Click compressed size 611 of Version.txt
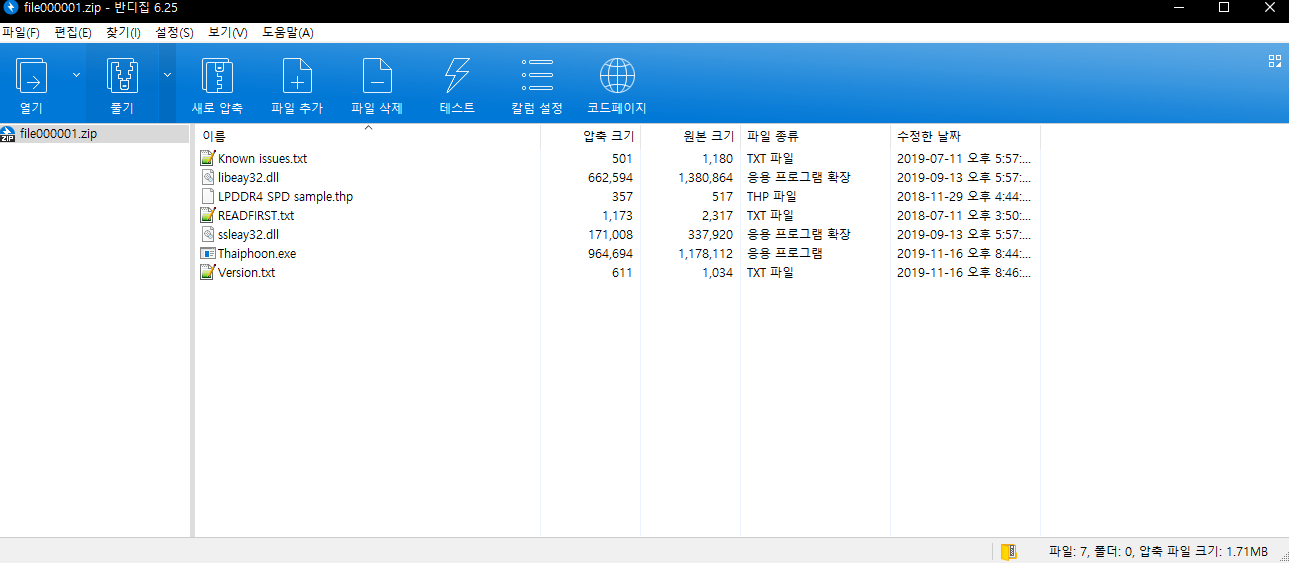The height and width of the screenshot is (563, 1289). [x=622, y=272]
